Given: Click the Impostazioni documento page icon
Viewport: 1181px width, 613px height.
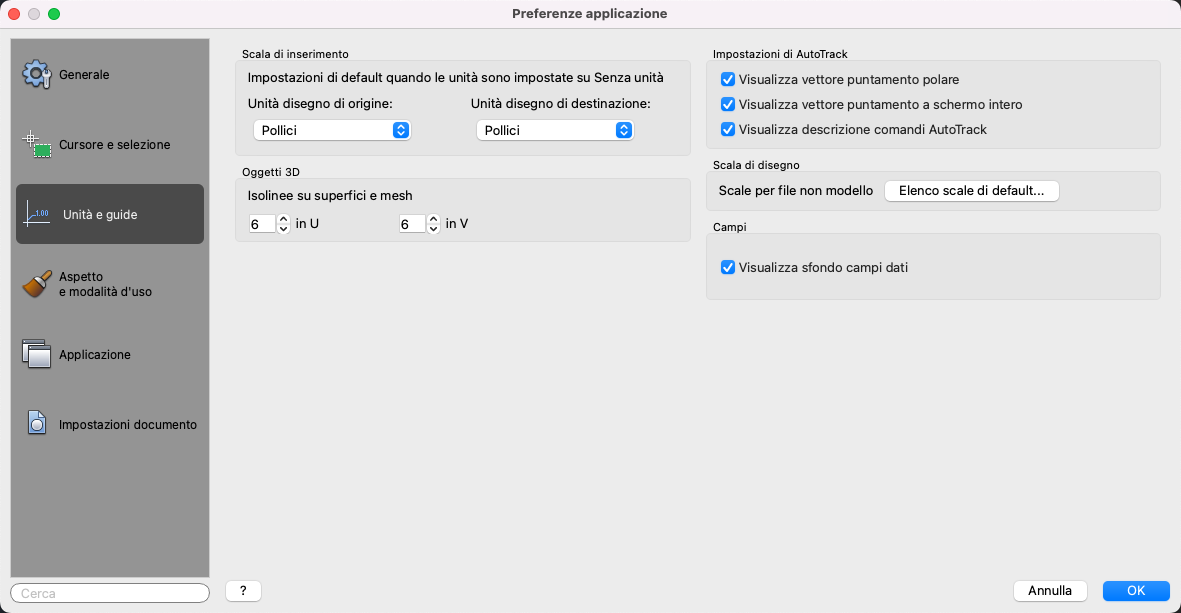Looking at the screenshot, I should 36,424.
